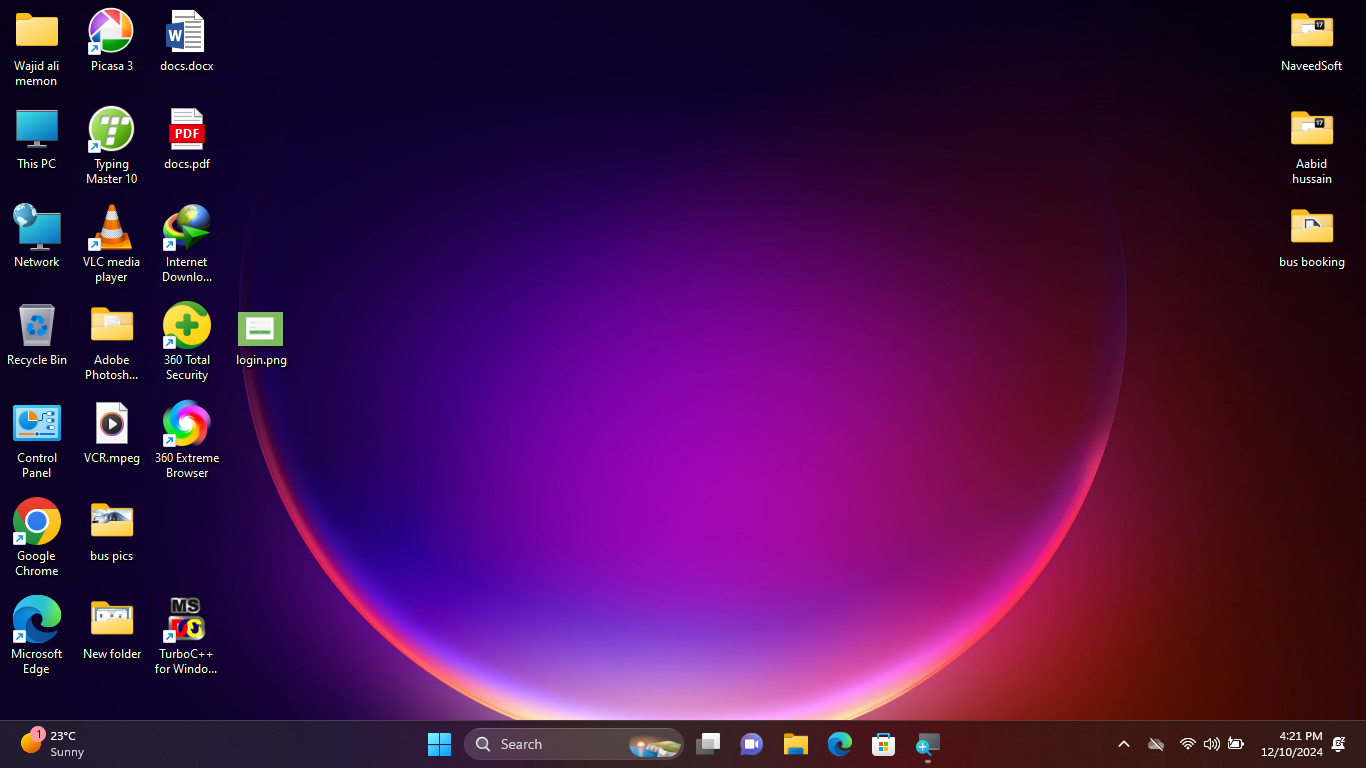Select the bus booking folder

[1311, 229]
